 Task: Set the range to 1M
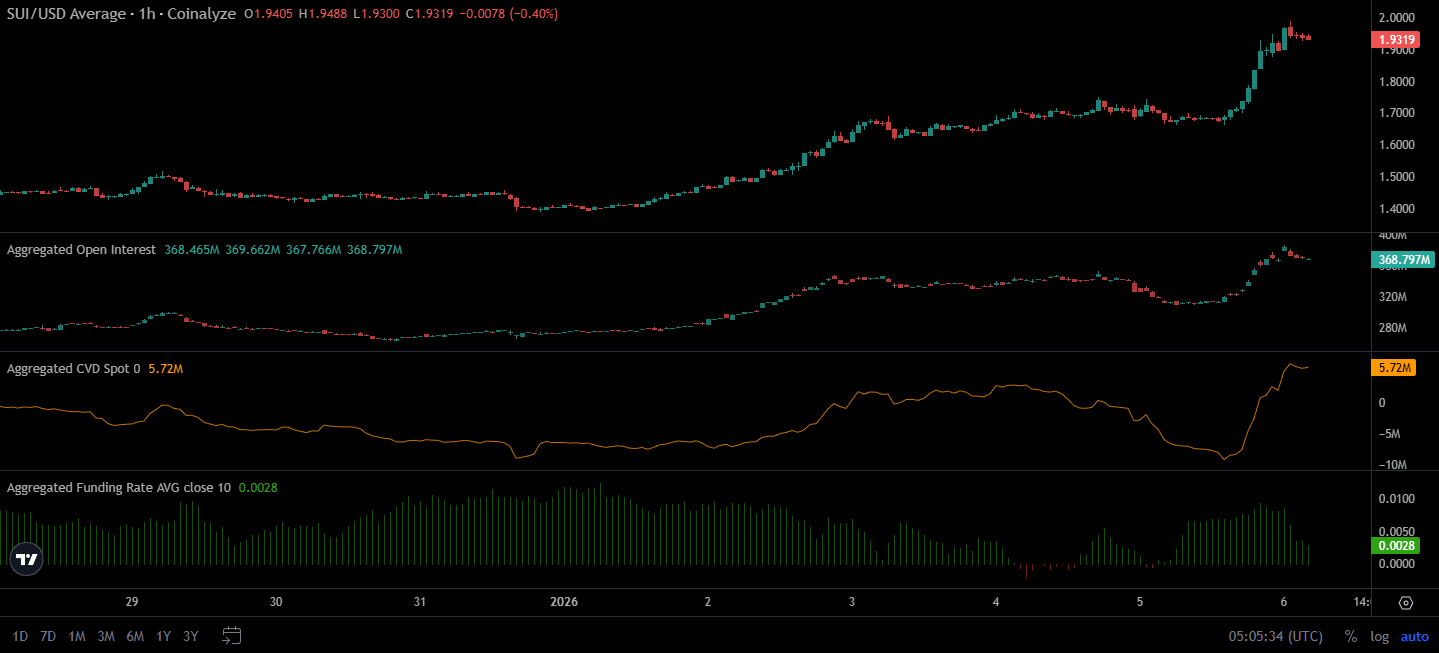pos(77,636)
